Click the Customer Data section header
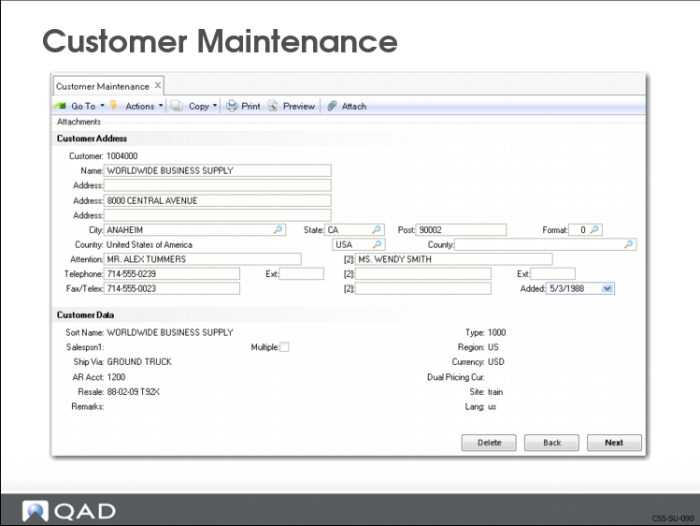This screenshot has height=526, width=700. (x=85, y=315)
